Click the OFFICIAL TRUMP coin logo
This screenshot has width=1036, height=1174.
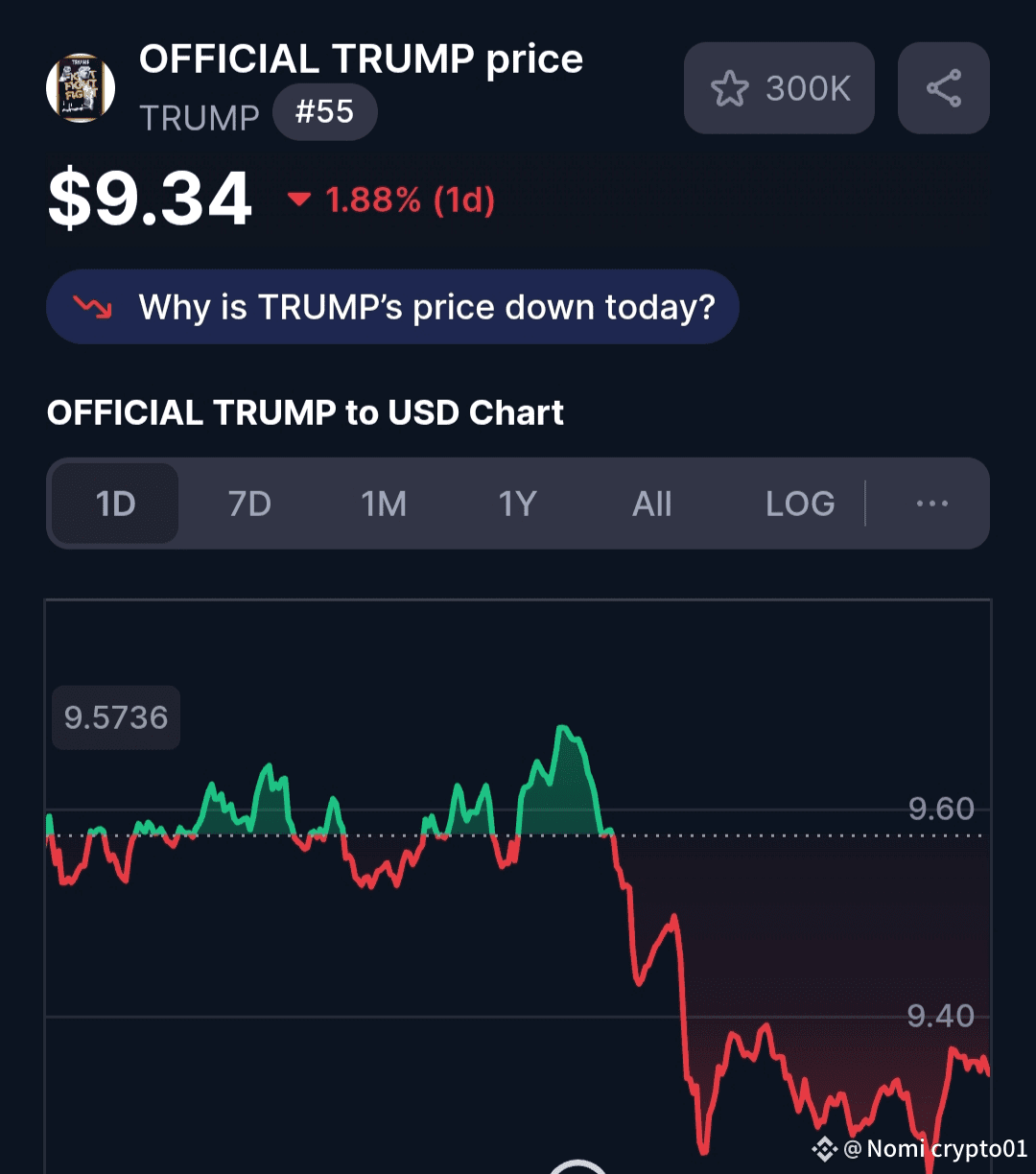[81, 88]
